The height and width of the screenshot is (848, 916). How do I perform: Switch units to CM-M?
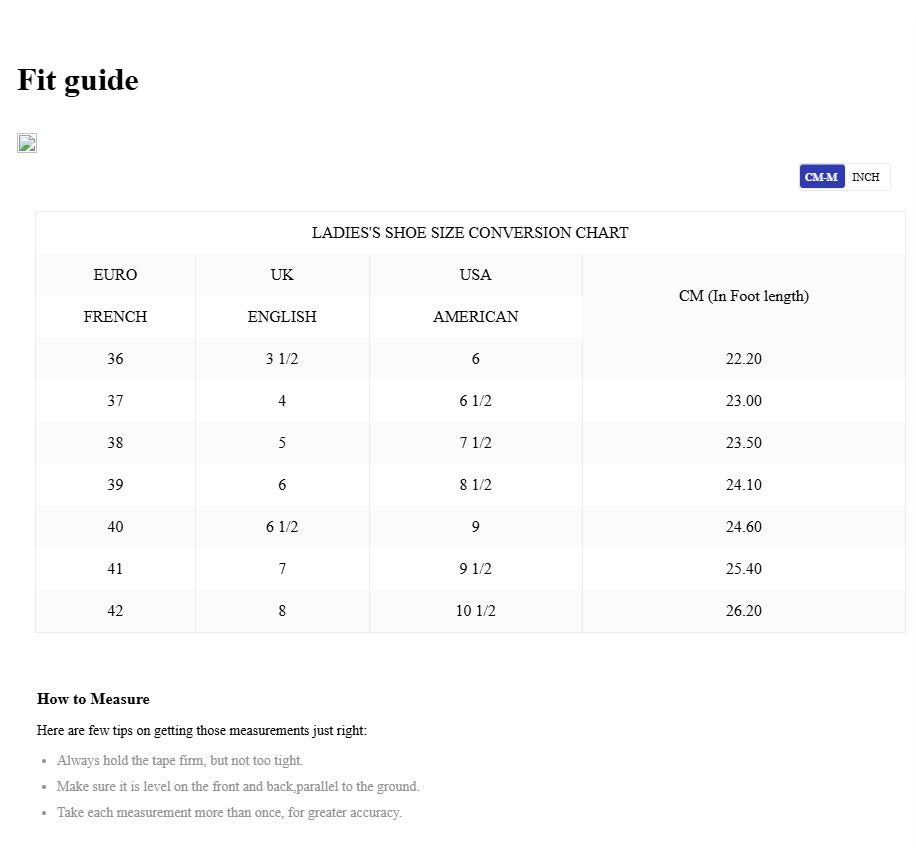pos(821,177)
